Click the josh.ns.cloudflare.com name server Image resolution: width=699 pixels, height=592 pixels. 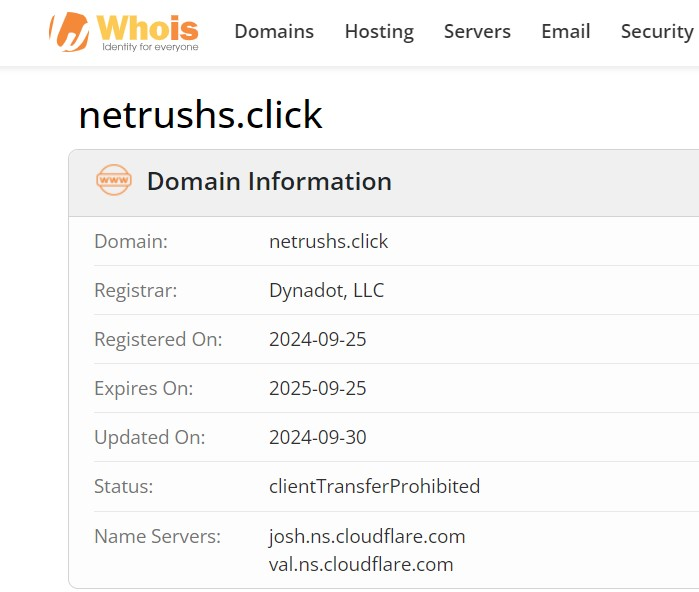click(x=367, y=536)
